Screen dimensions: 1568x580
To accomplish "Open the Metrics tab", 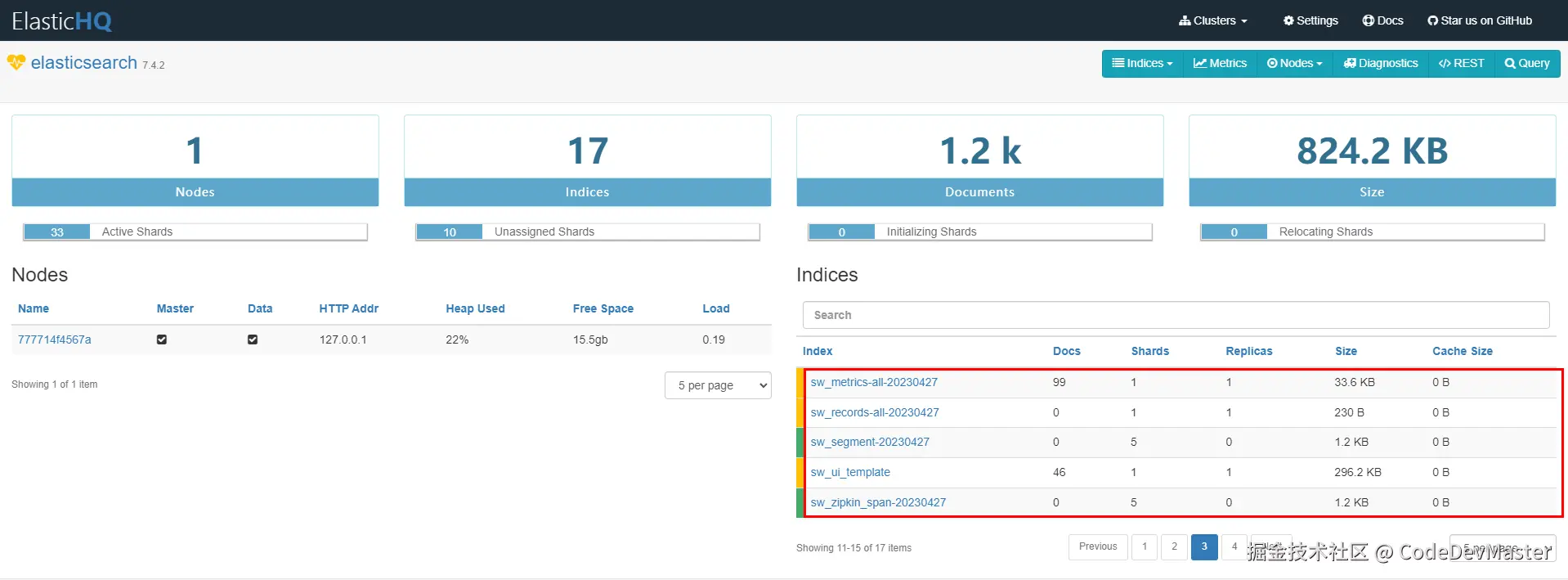I will click(x=1220, y=64).
